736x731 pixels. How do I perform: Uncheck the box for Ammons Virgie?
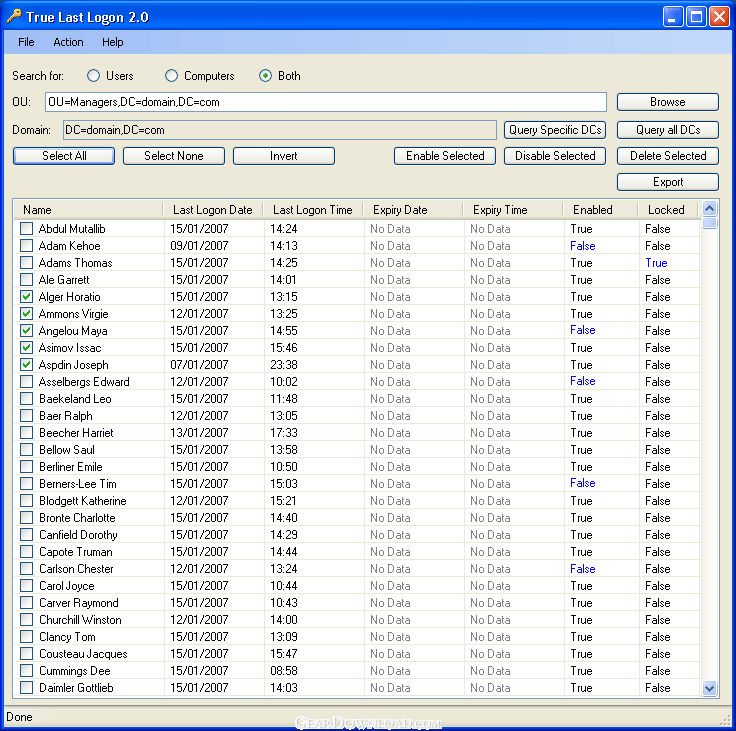[x=26, y=314]
